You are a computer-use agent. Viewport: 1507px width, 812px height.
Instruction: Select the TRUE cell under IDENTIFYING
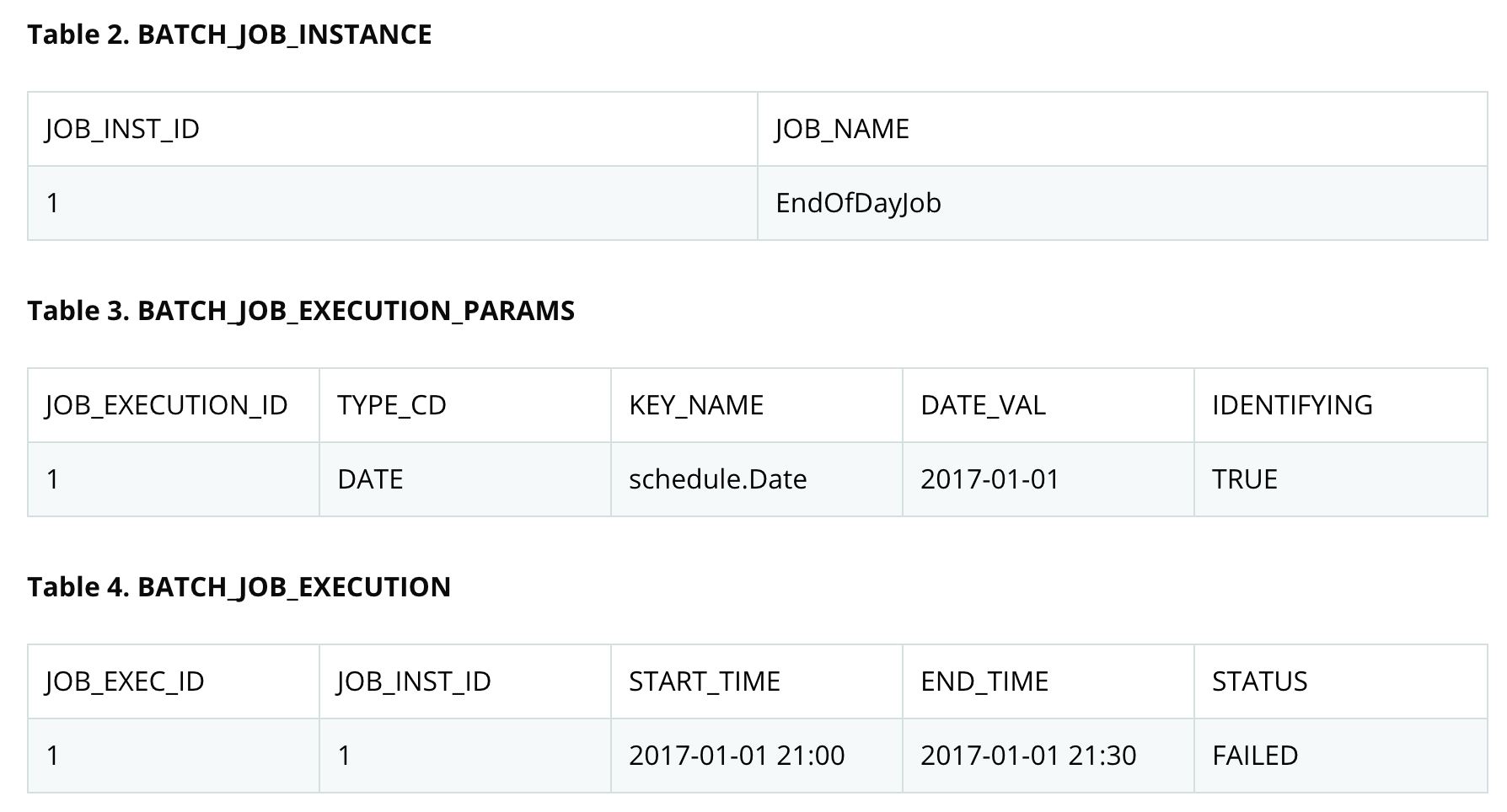(x=1341, y=479)
